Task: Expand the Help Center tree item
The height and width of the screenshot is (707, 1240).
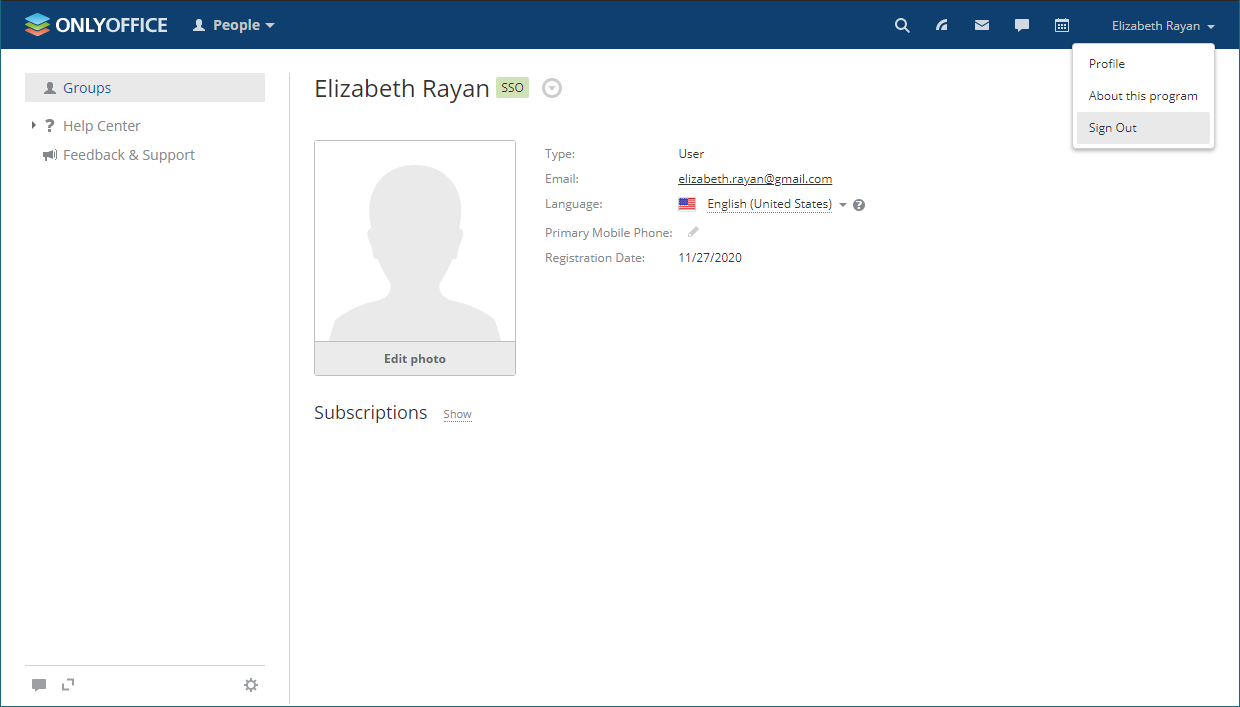Action: [32, 125]
